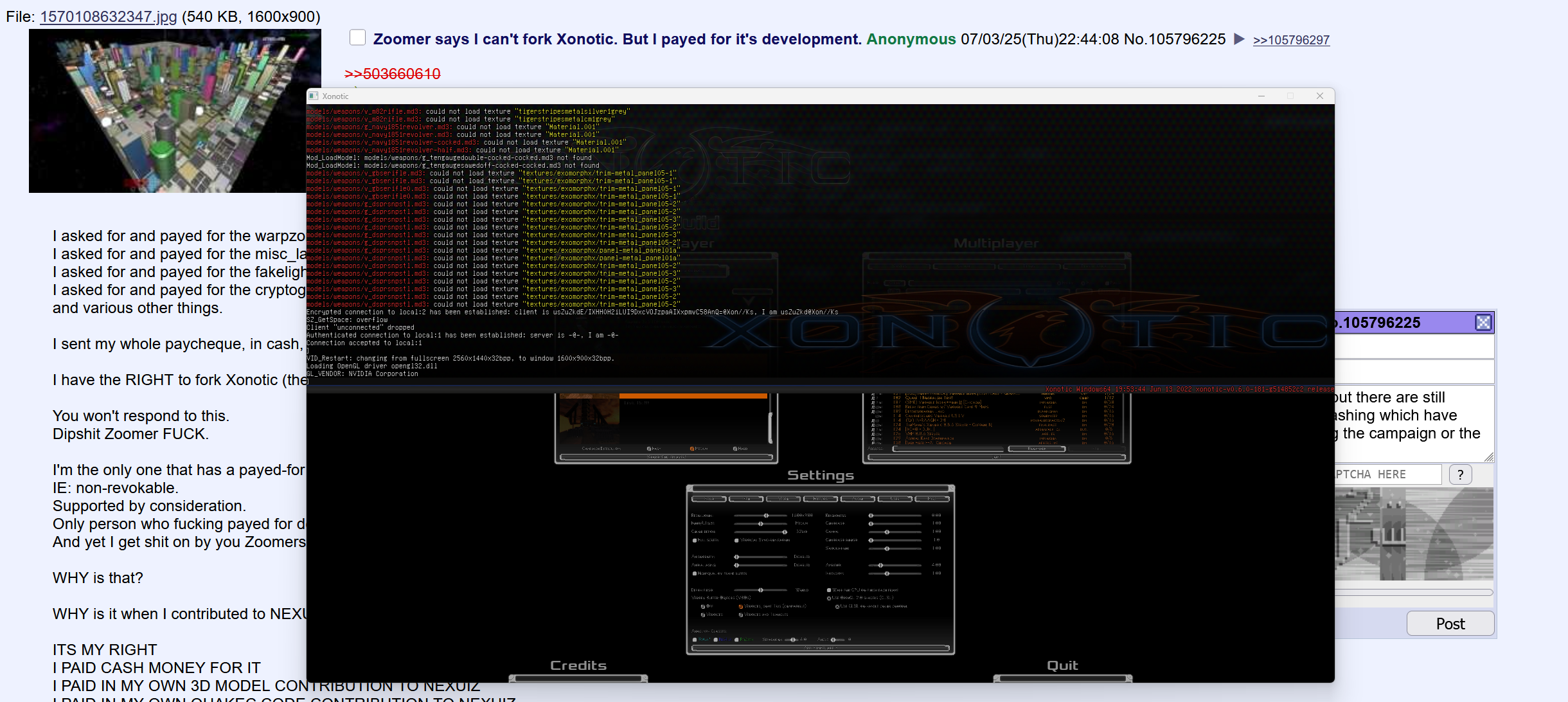Click the captcha help question button
The width and height of the screenshot is (1568, 702).
point(1460,474)
